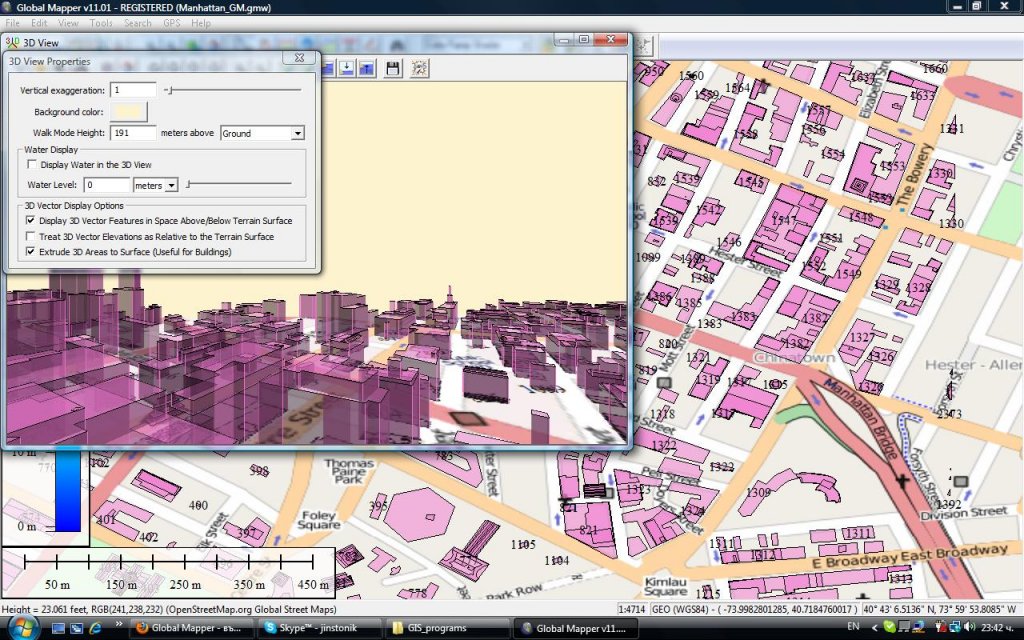
Task: Click the taskbar clock showing 23:42
Action: [x=999, y=628]
